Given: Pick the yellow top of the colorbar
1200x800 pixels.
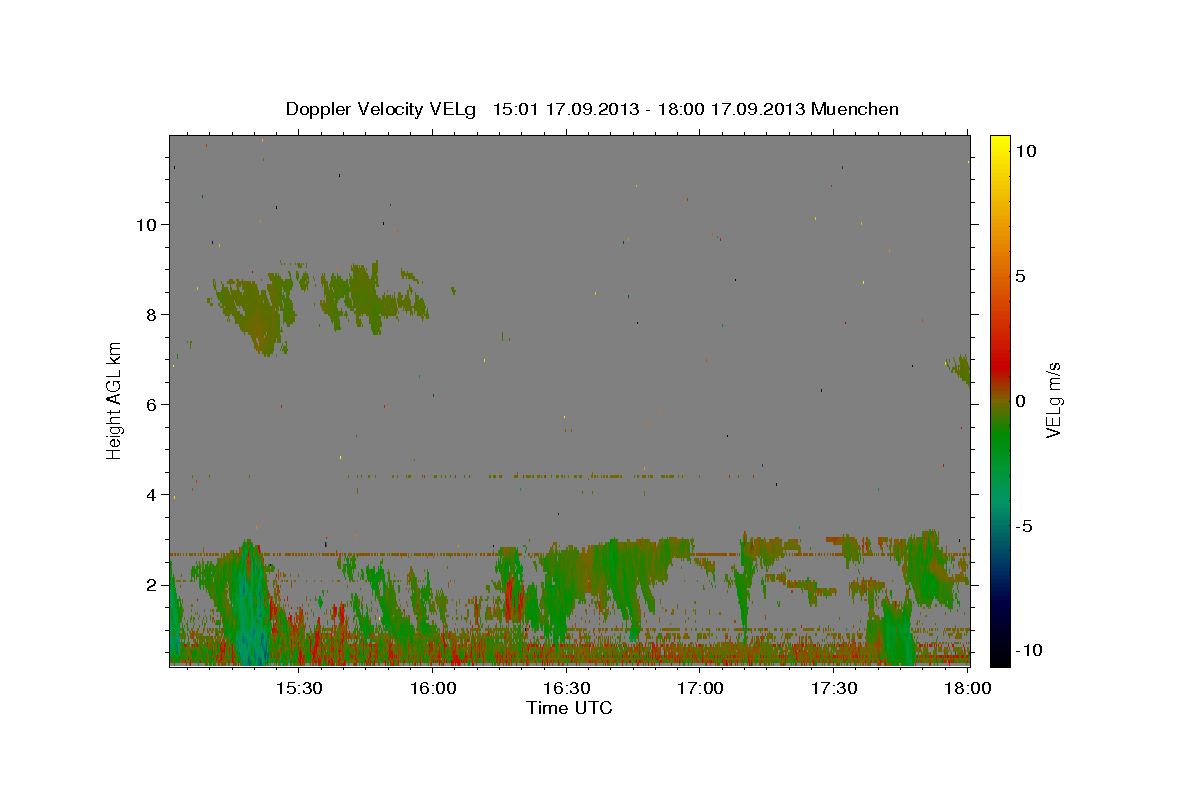Looking at the screenshot, I should 999,145.
